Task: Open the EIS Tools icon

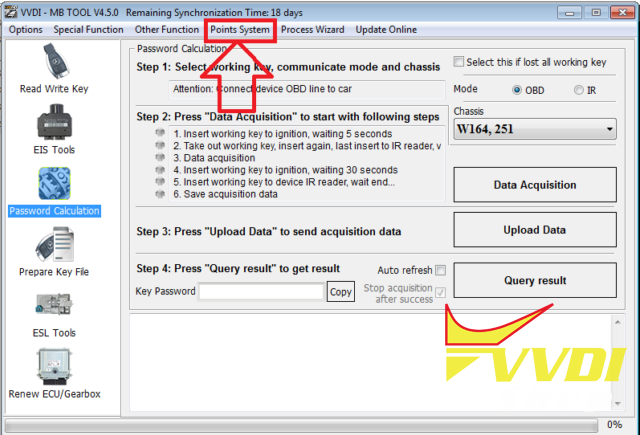Action: [54, 122]
